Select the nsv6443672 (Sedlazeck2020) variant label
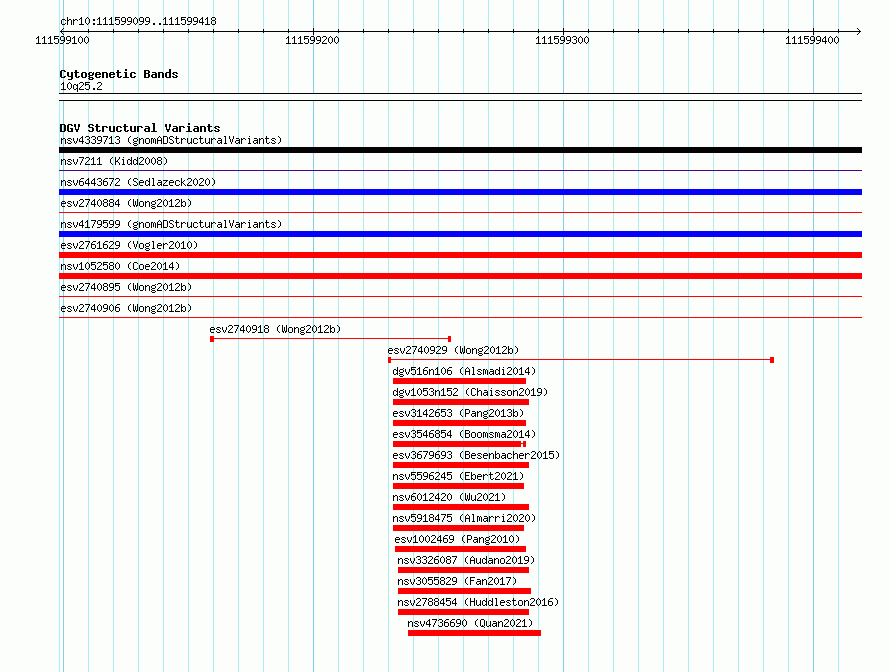The image size is (890, 672). (x=138, y=182)
